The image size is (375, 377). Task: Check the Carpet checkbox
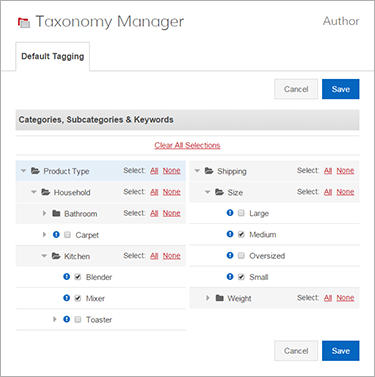point(67,235)
